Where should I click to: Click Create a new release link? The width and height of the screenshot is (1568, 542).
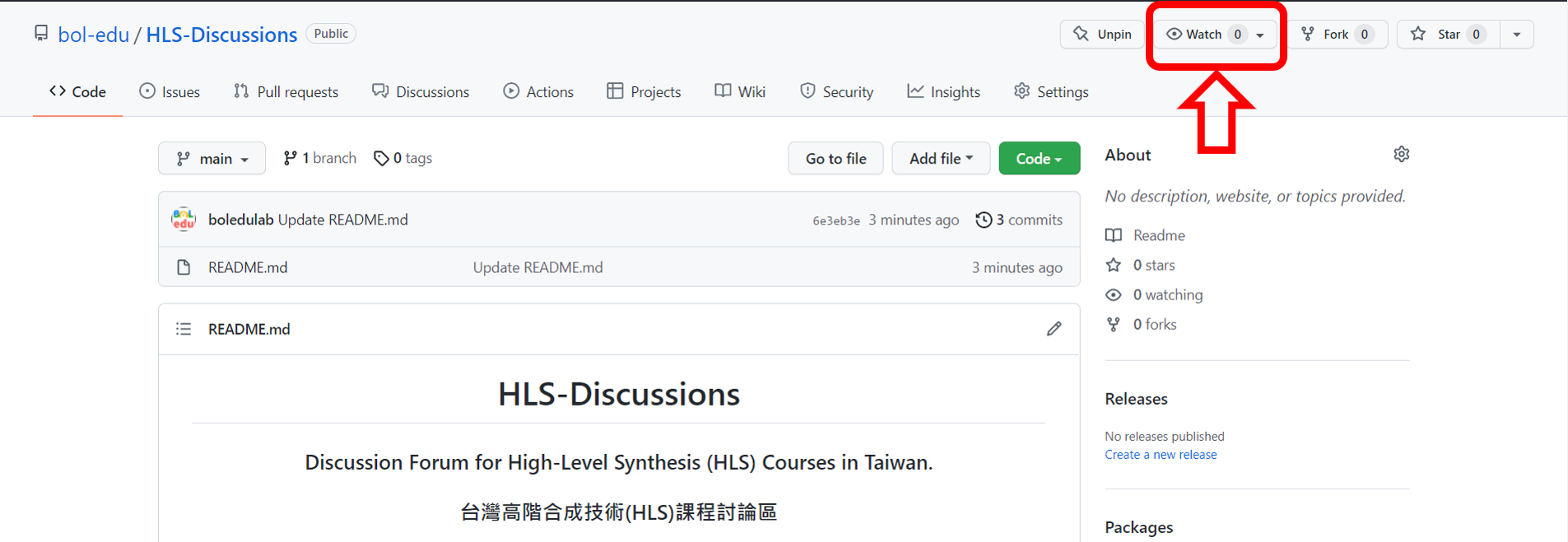click(x=1161, y=455)
